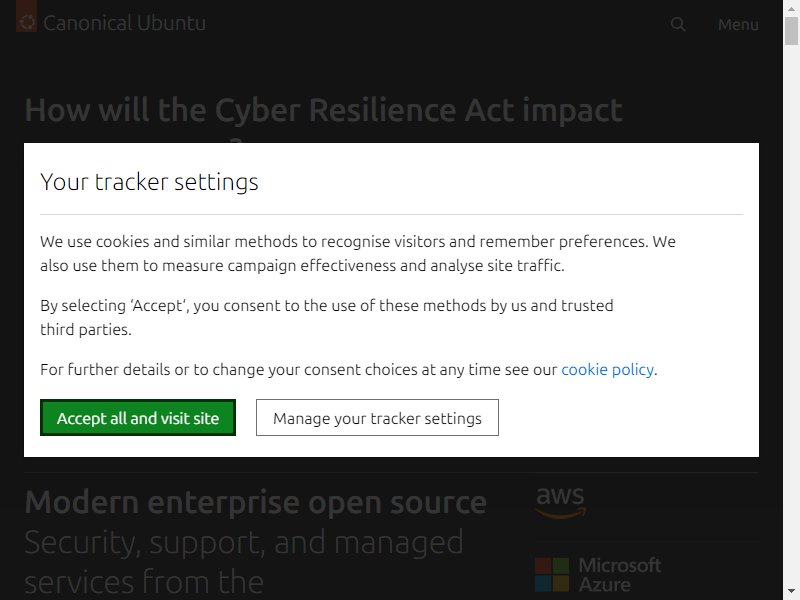Accept all and visit site
The width and height of the screenshot is (800, 600).
click(x=138, y=418)
